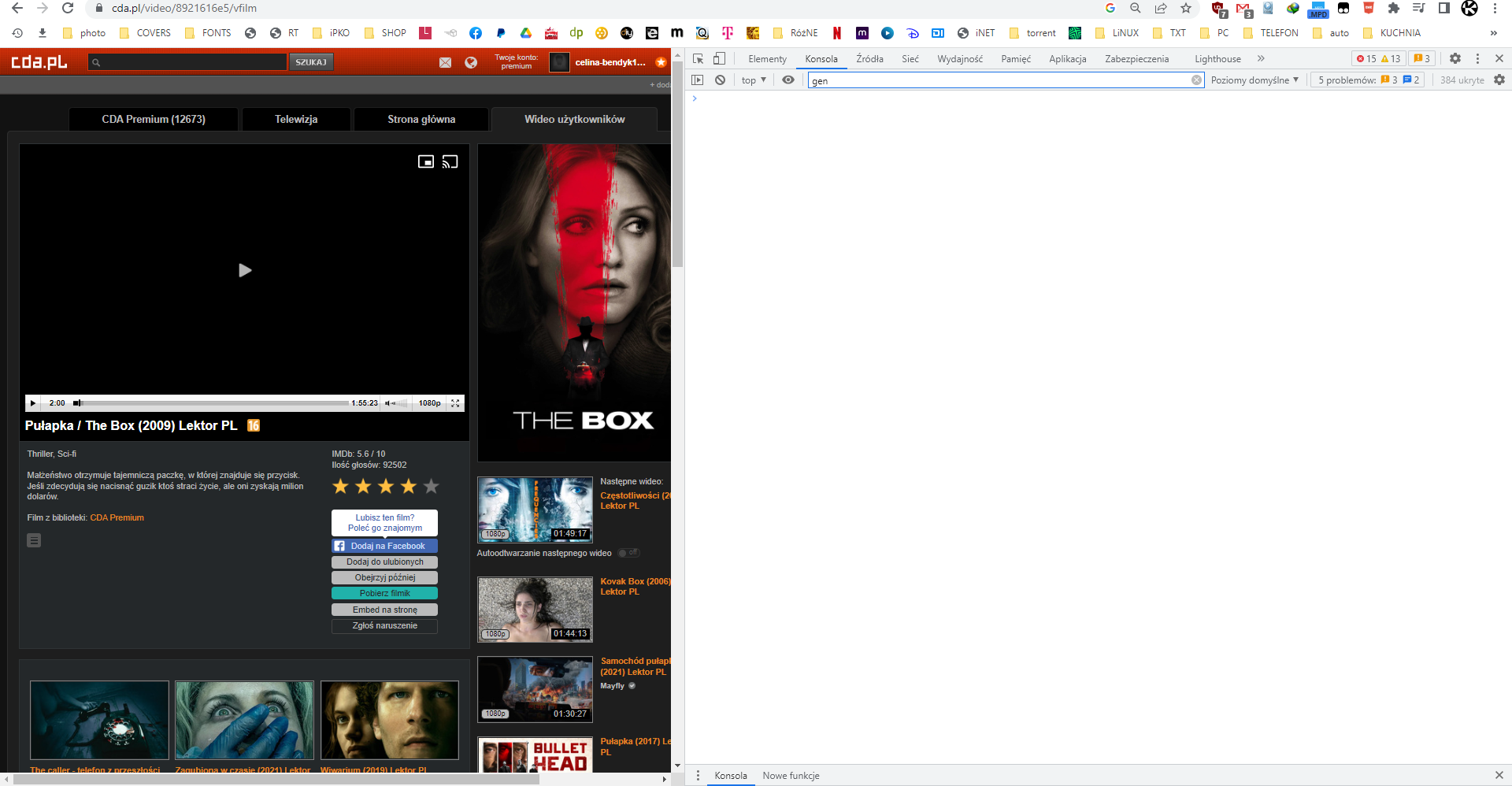Click Obejrzyj później button
This screenshot has width=1512, height=786.
[x=385, y=578]
